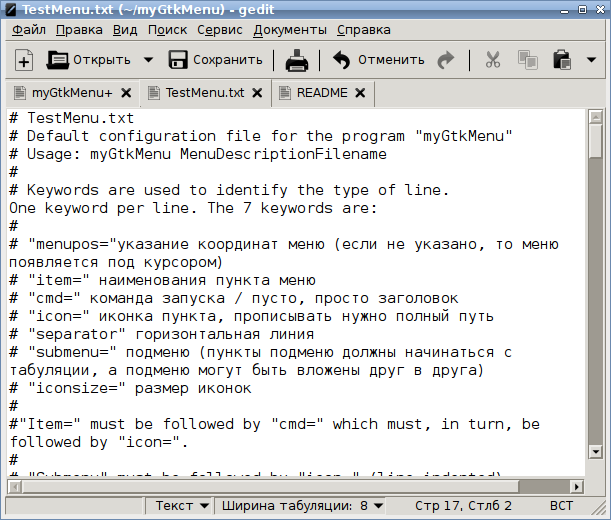The height and width of the screenshot is (520, 611).
Task: Click the line starting with #"Item=" must be
Action: coord(275,424)
